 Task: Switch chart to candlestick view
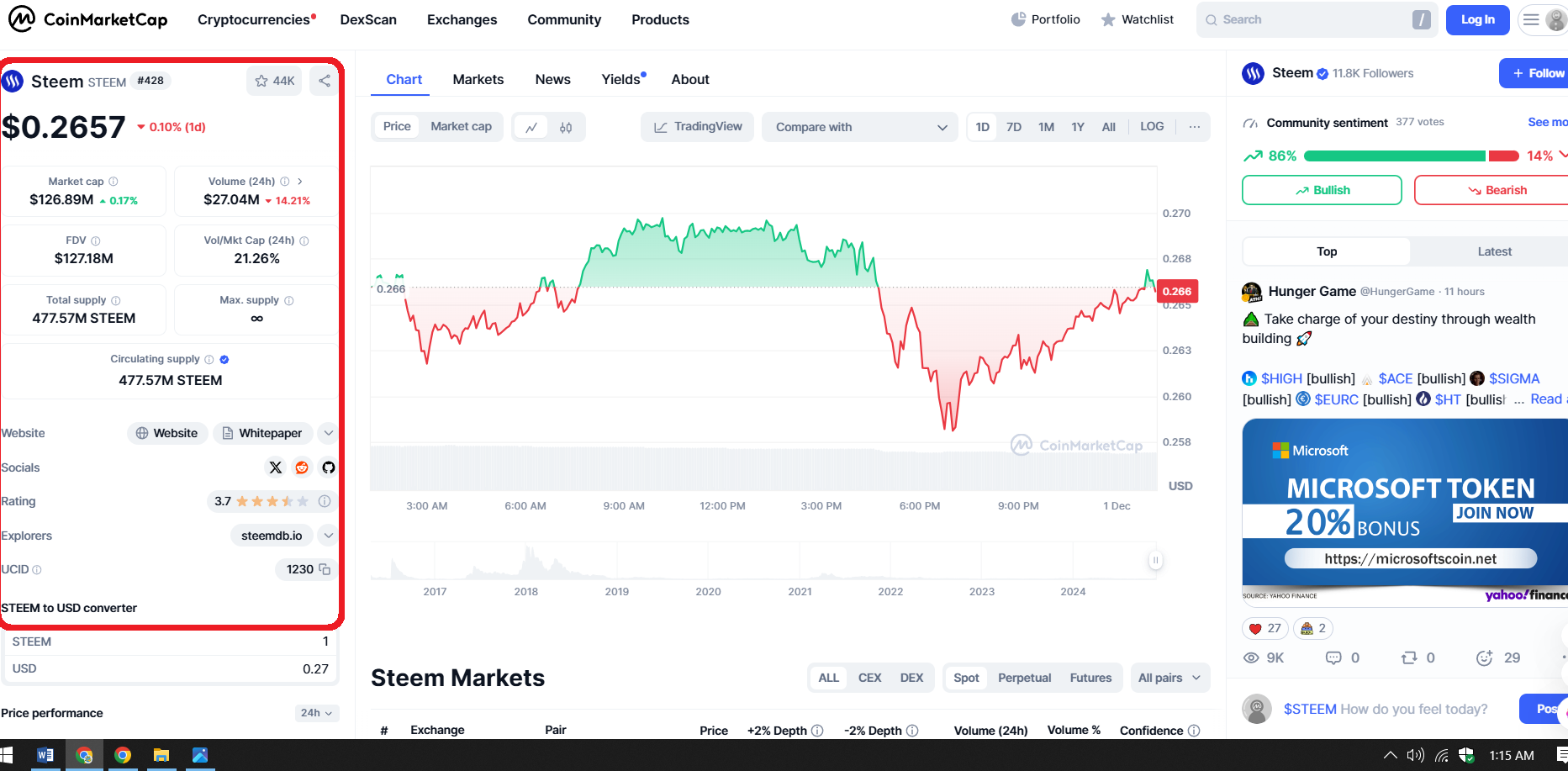(566, 127)
